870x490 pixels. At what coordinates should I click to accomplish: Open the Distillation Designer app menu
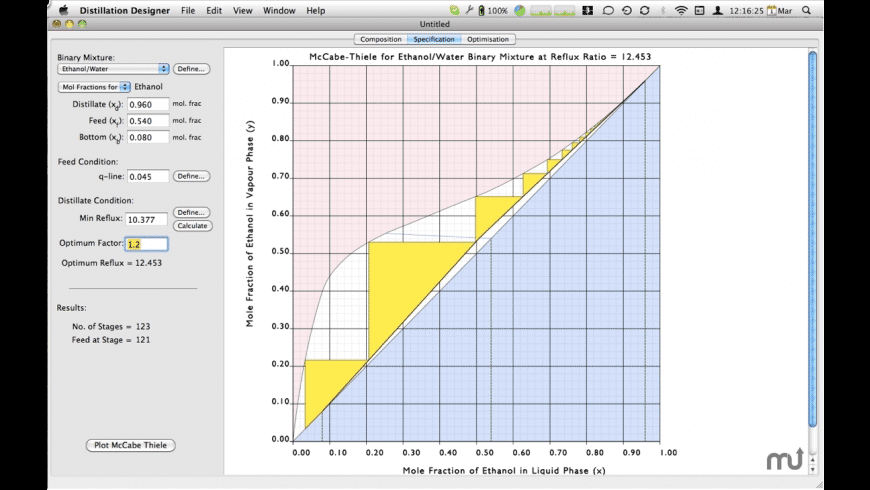(124, 11)
